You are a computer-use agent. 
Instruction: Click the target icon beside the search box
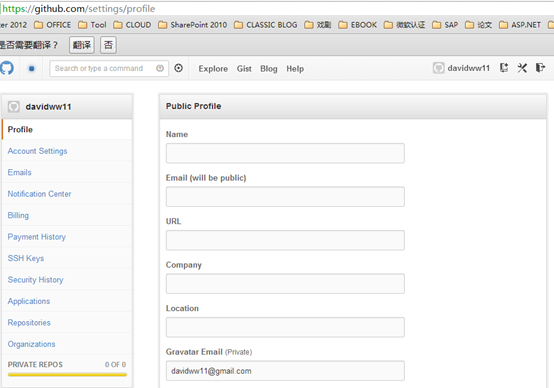pos(179,68)
